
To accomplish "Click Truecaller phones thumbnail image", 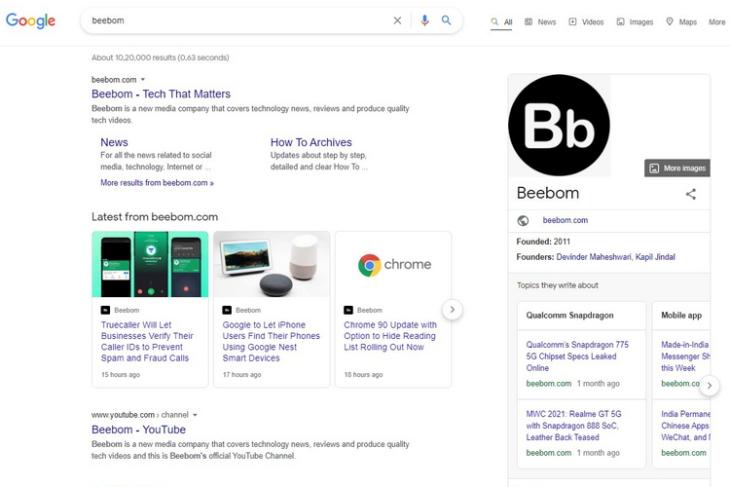I will (x=150, y=264).
